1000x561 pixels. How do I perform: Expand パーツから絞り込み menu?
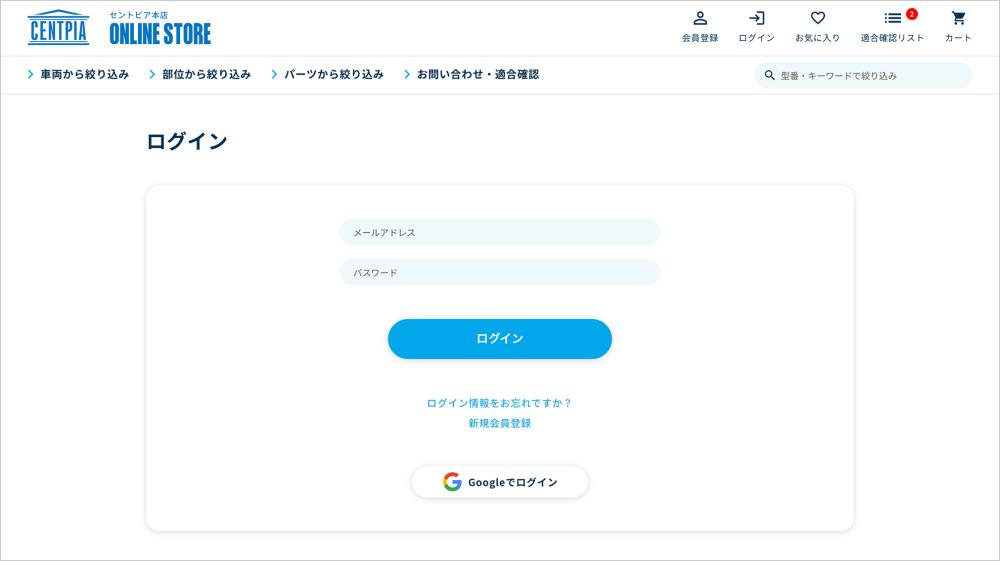point(327,74)
